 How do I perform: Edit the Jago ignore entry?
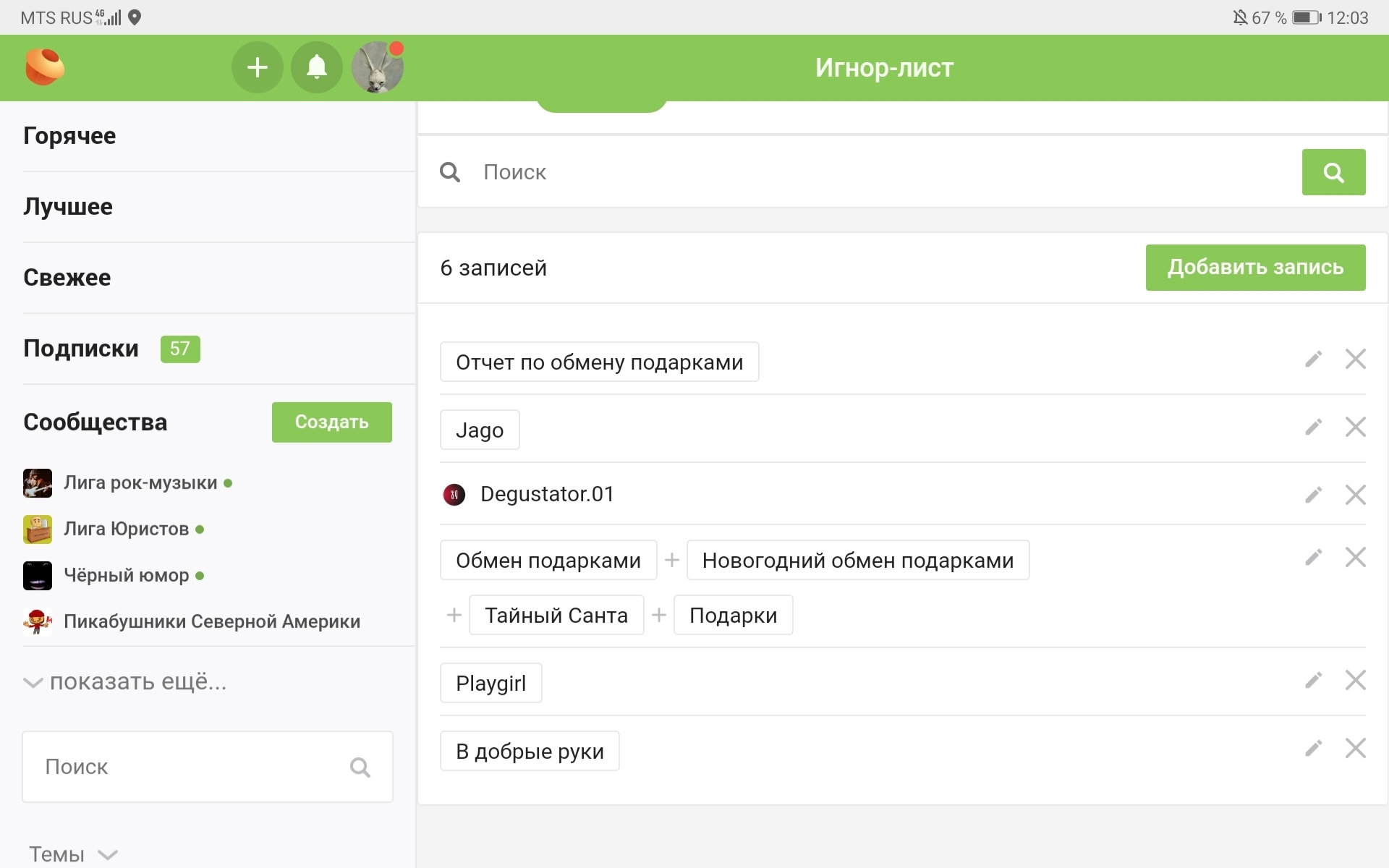coord(1313,427)
